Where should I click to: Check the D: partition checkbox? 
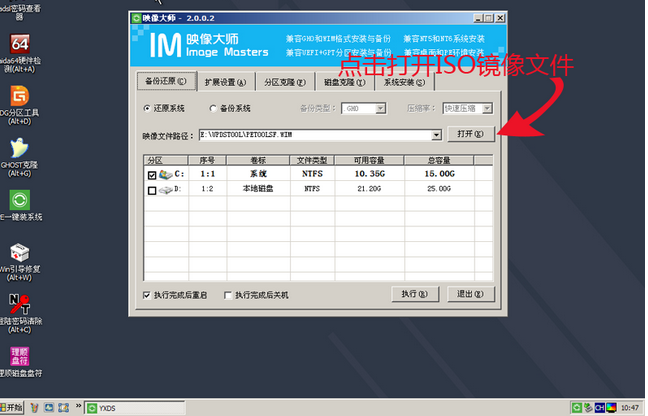tap(152, 190)
